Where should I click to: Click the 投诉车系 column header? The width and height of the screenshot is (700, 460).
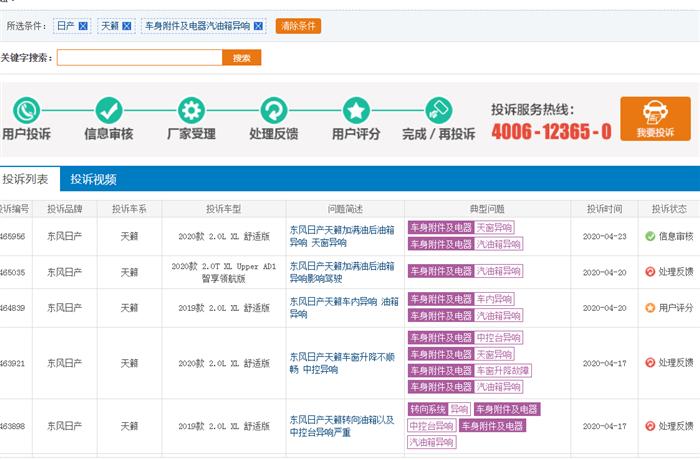click(x=129, y=209)
